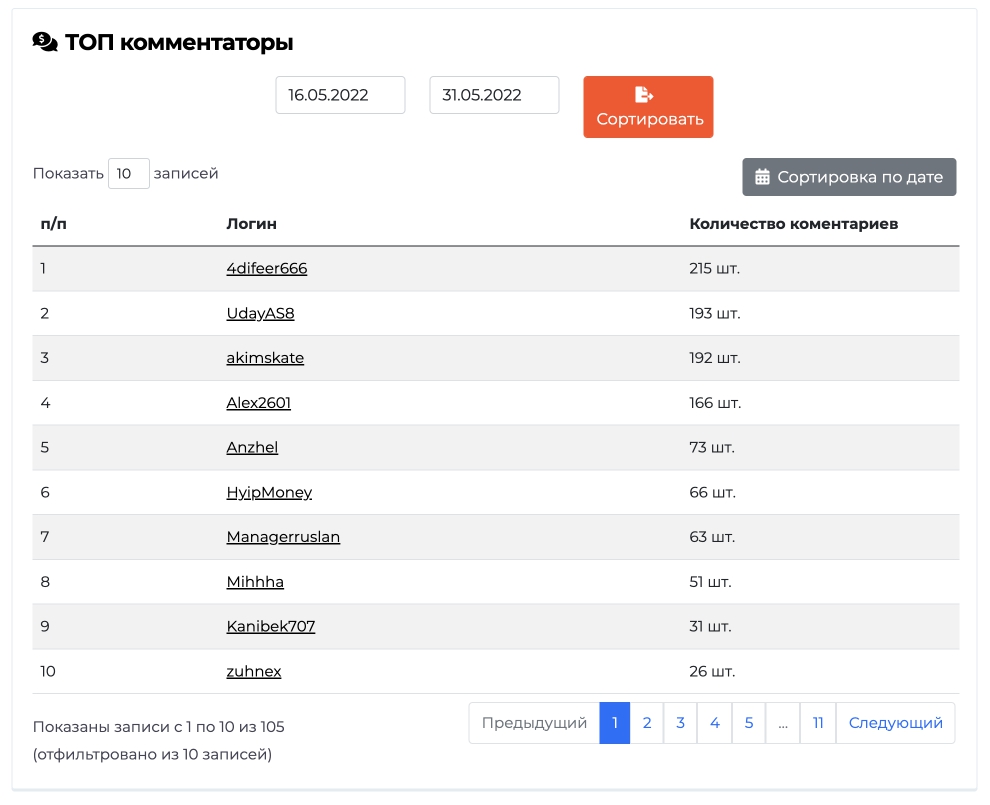
Task: Click the Следующий pagination button
Action: [895, 723]
